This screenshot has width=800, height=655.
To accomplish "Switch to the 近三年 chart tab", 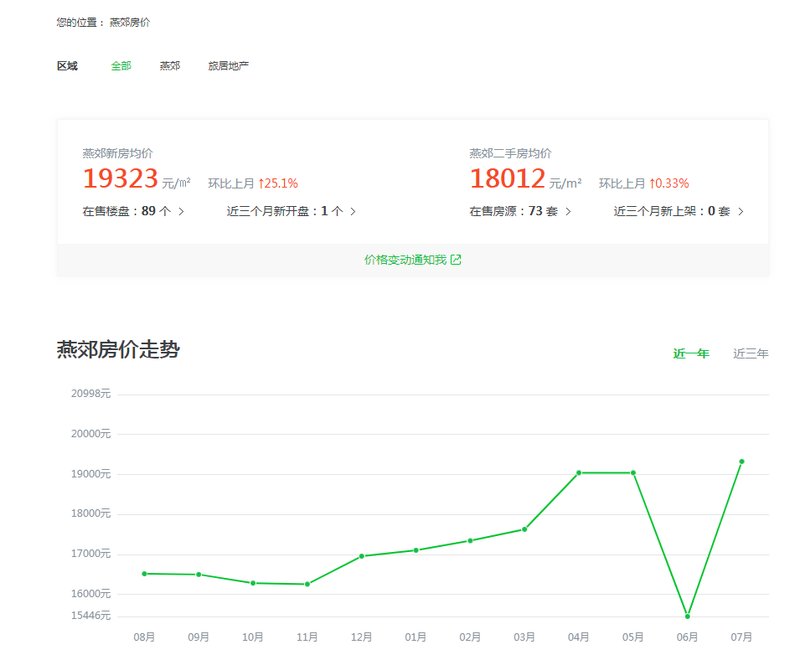I will point(751,353).
